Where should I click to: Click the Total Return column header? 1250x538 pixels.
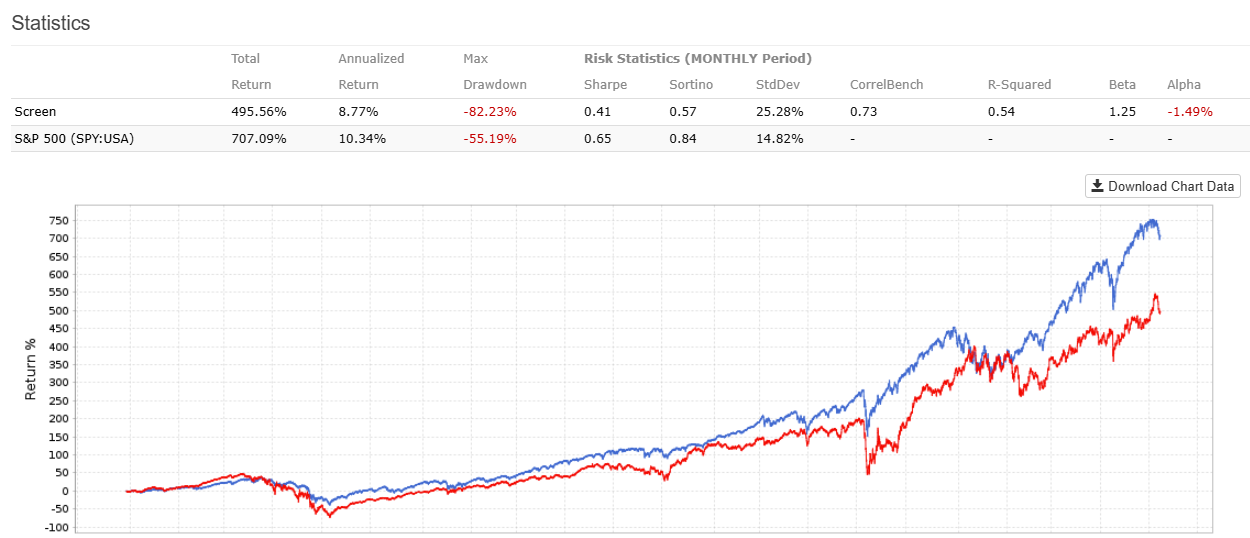pos(251,72)
